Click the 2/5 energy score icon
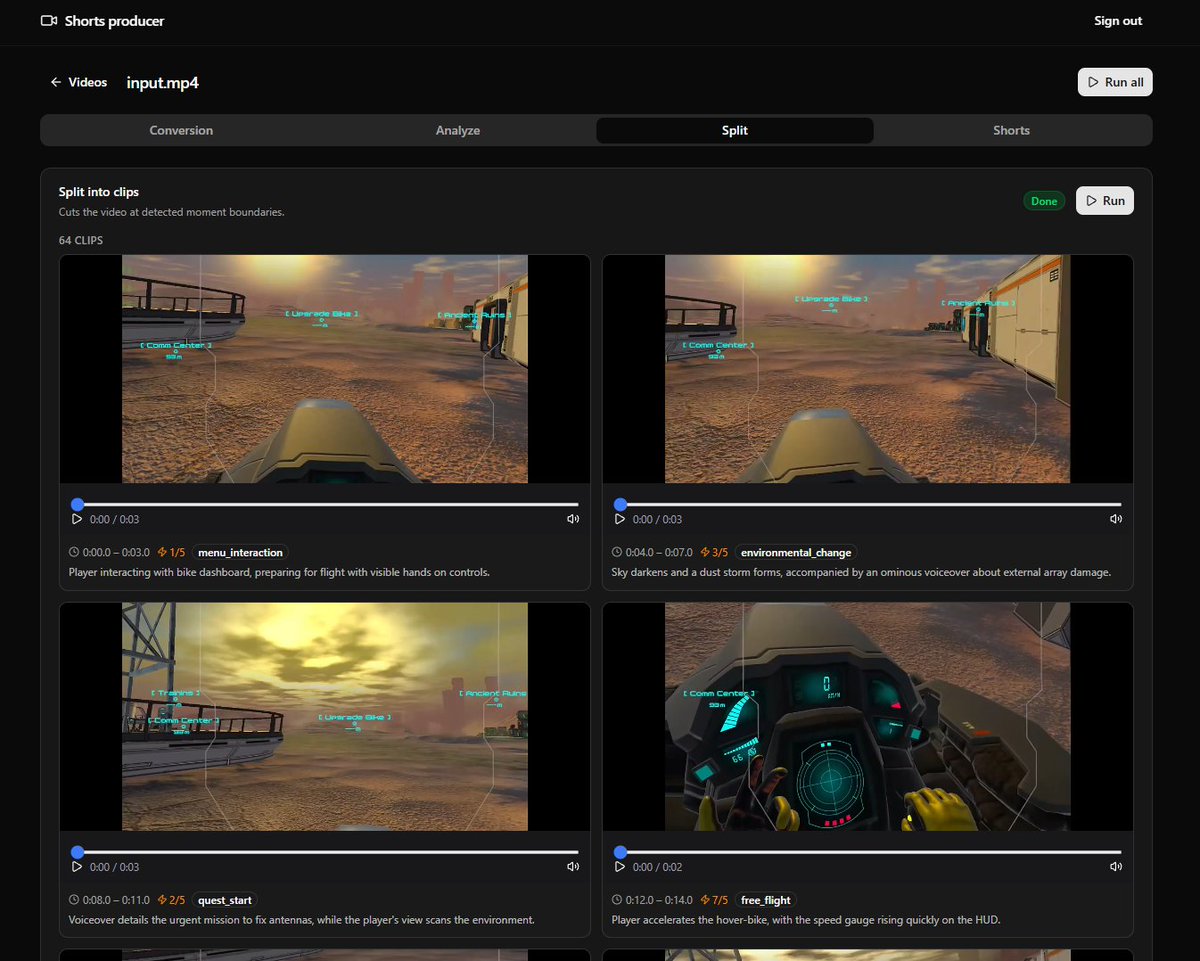This screenshot has width=1200, height=961. coord(162,900)
